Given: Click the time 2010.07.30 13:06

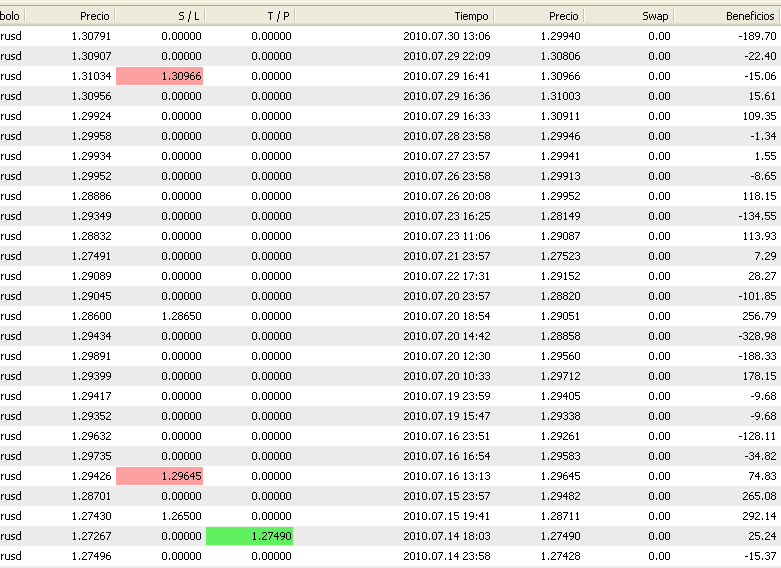Looking at the screenshot, I should pyautogui.click(x=447, y=36).
